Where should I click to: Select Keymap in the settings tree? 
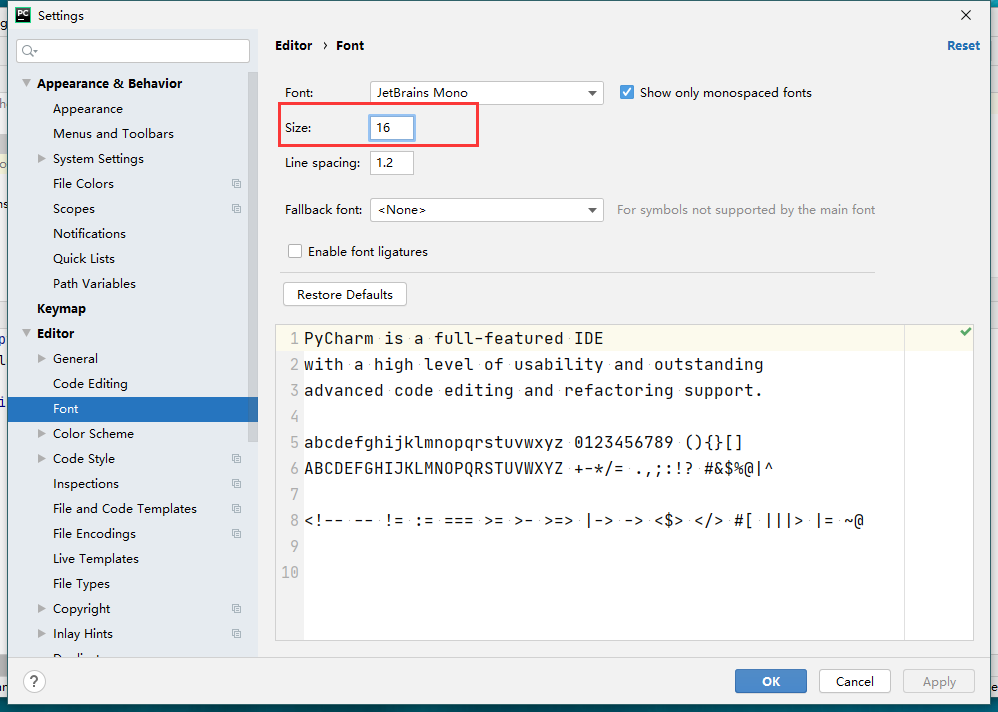click(61, 309)
